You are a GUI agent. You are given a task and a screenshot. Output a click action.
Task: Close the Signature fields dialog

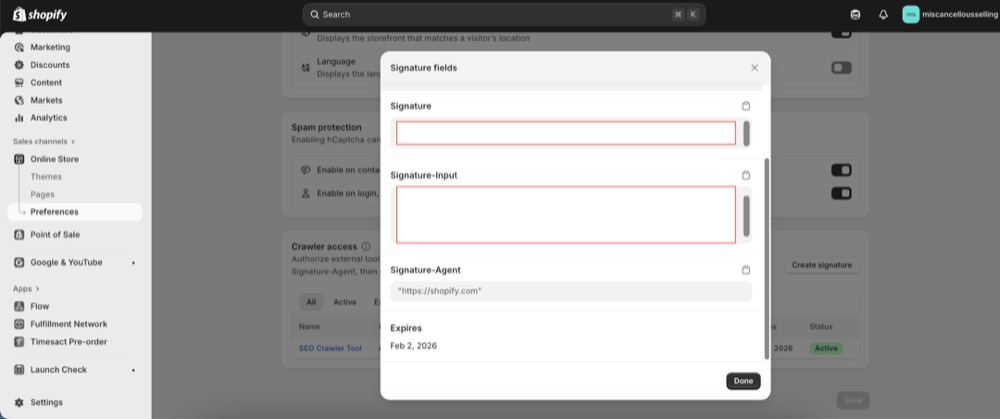point(754,68)
